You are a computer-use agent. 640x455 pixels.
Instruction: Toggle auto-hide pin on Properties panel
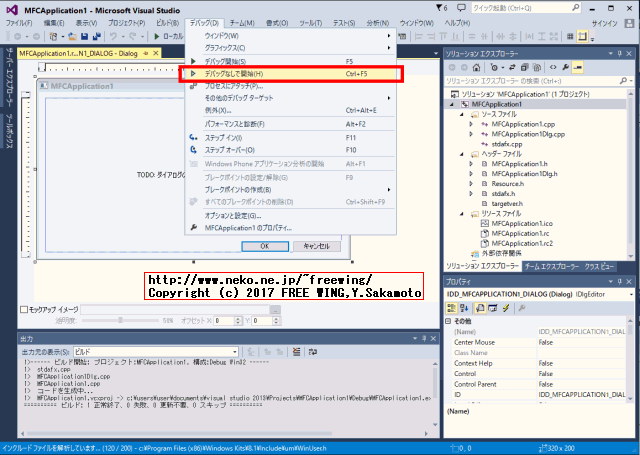pyautogui.click(x=620, y=282)
